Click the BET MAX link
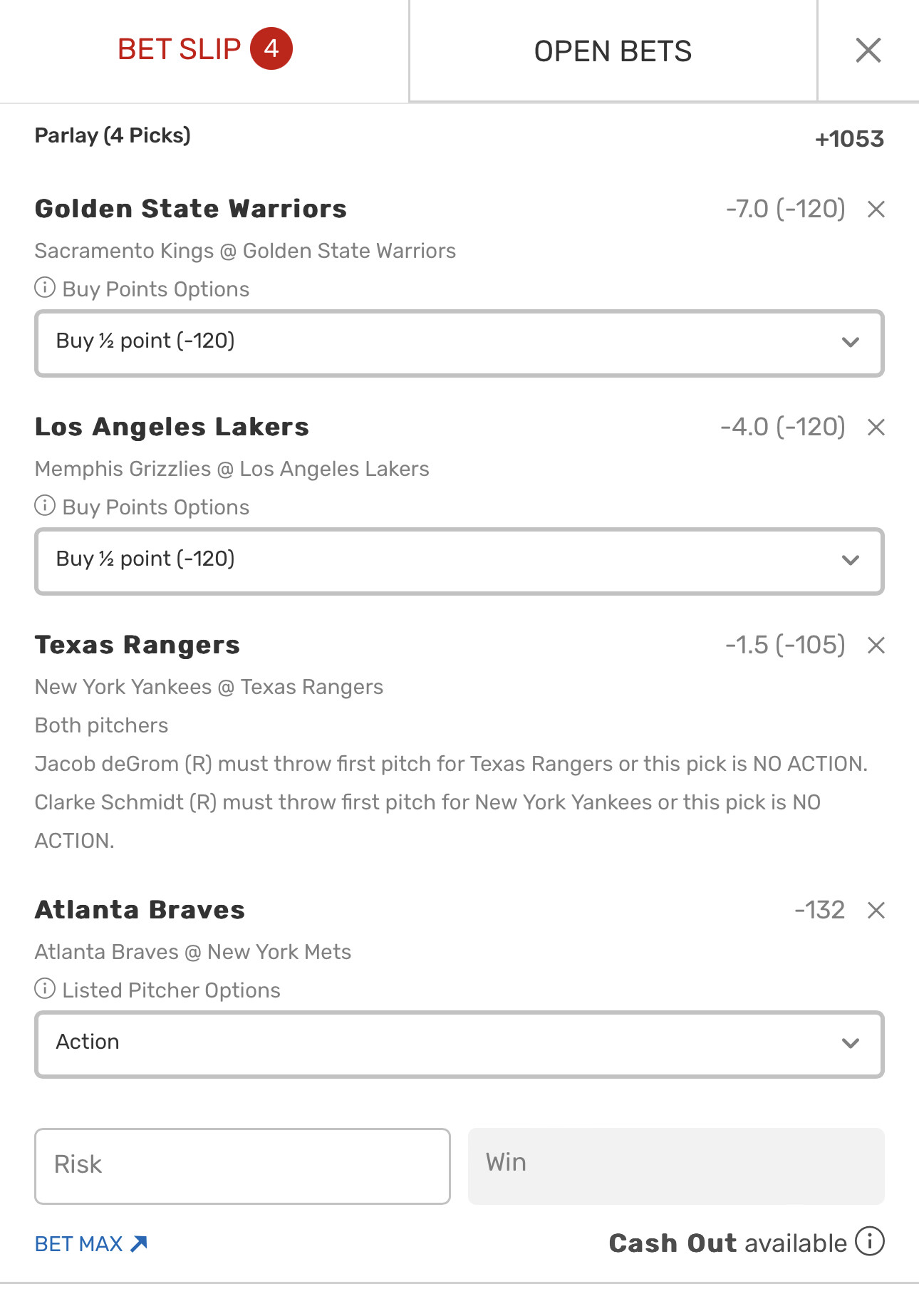Viewport: 919px width, 1316px height. [90, 1244]
